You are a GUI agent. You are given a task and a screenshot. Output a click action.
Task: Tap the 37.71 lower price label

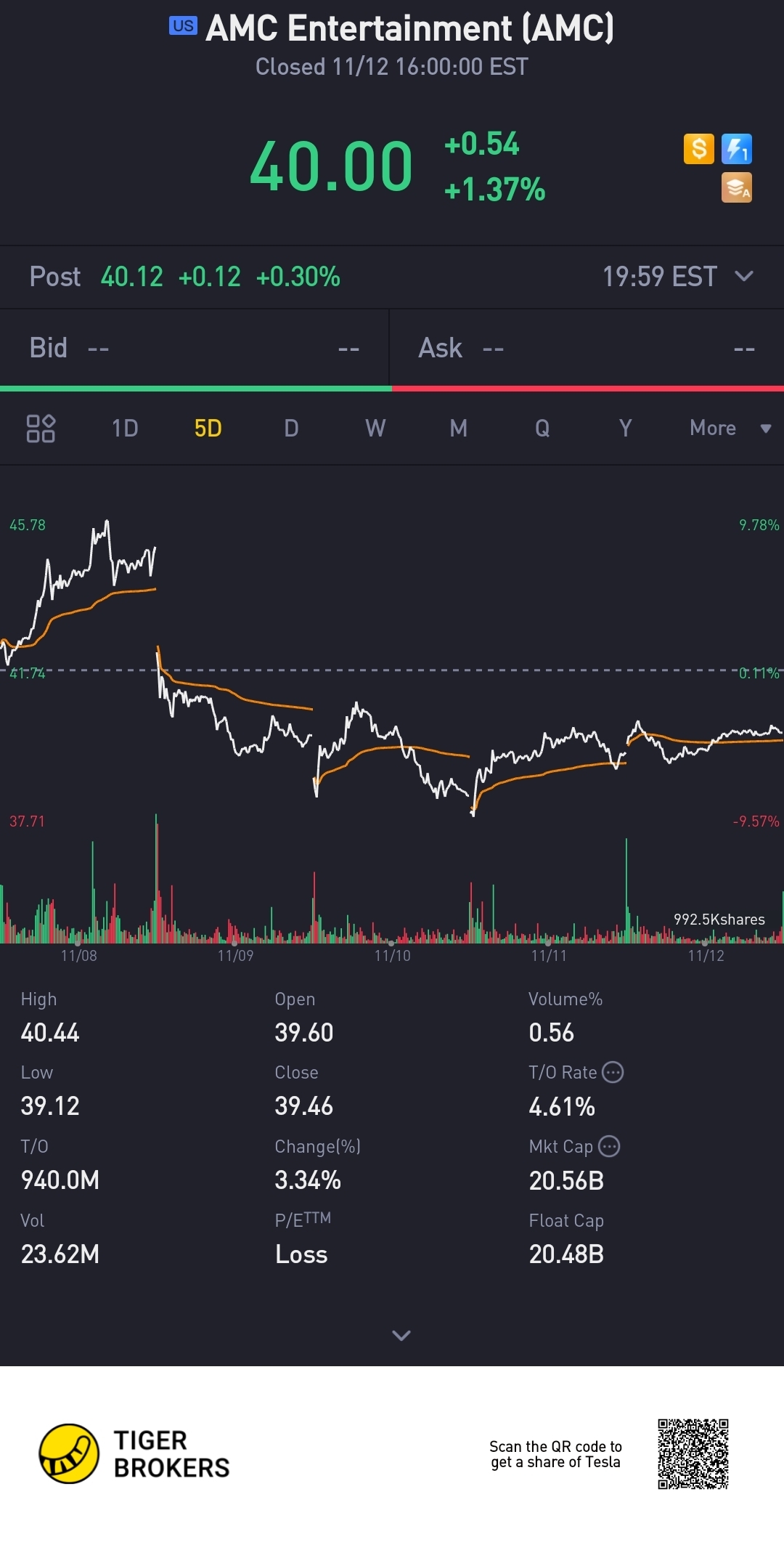(27, 821)
